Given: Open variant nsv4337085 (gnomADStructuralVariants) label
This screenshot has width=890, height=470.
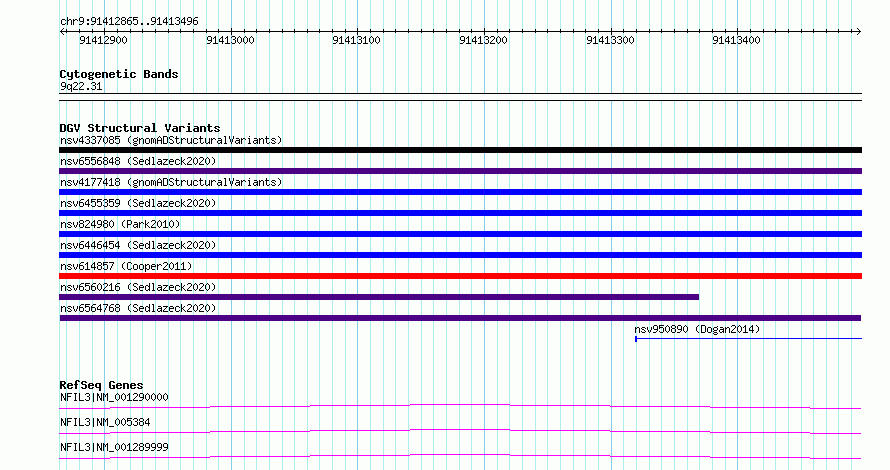Looking at the screenshot, I should 171,140.
